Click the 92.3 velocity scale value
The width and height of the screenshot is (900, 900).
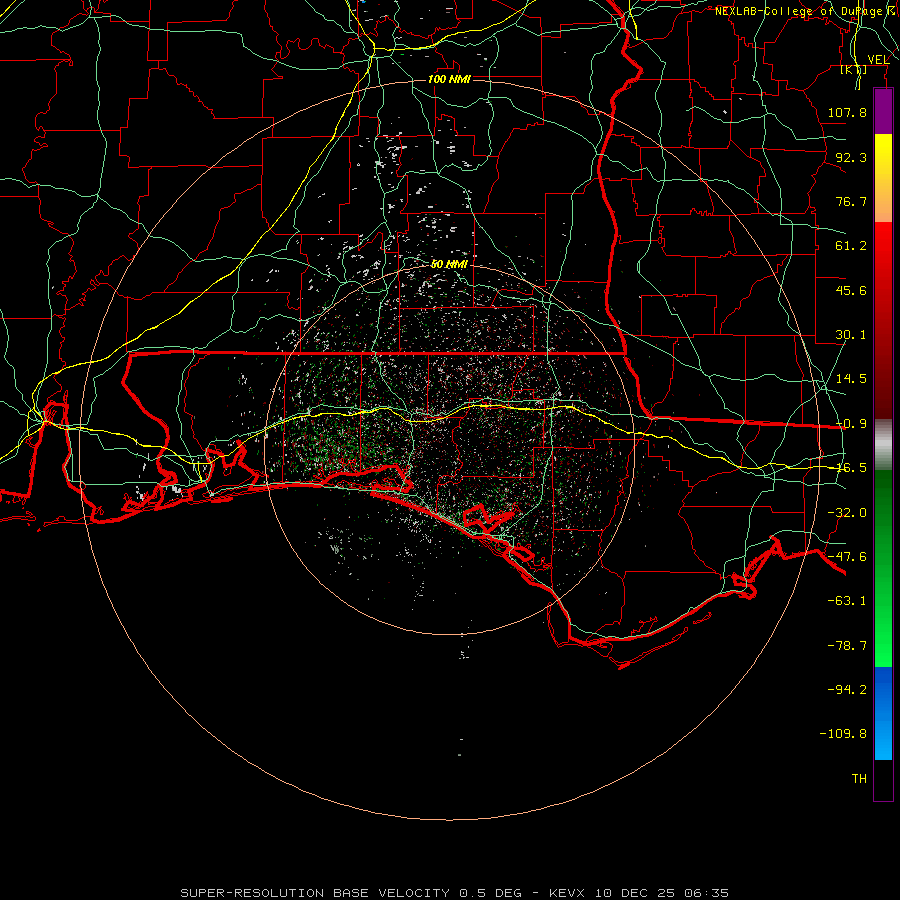(x=851, y=157)
